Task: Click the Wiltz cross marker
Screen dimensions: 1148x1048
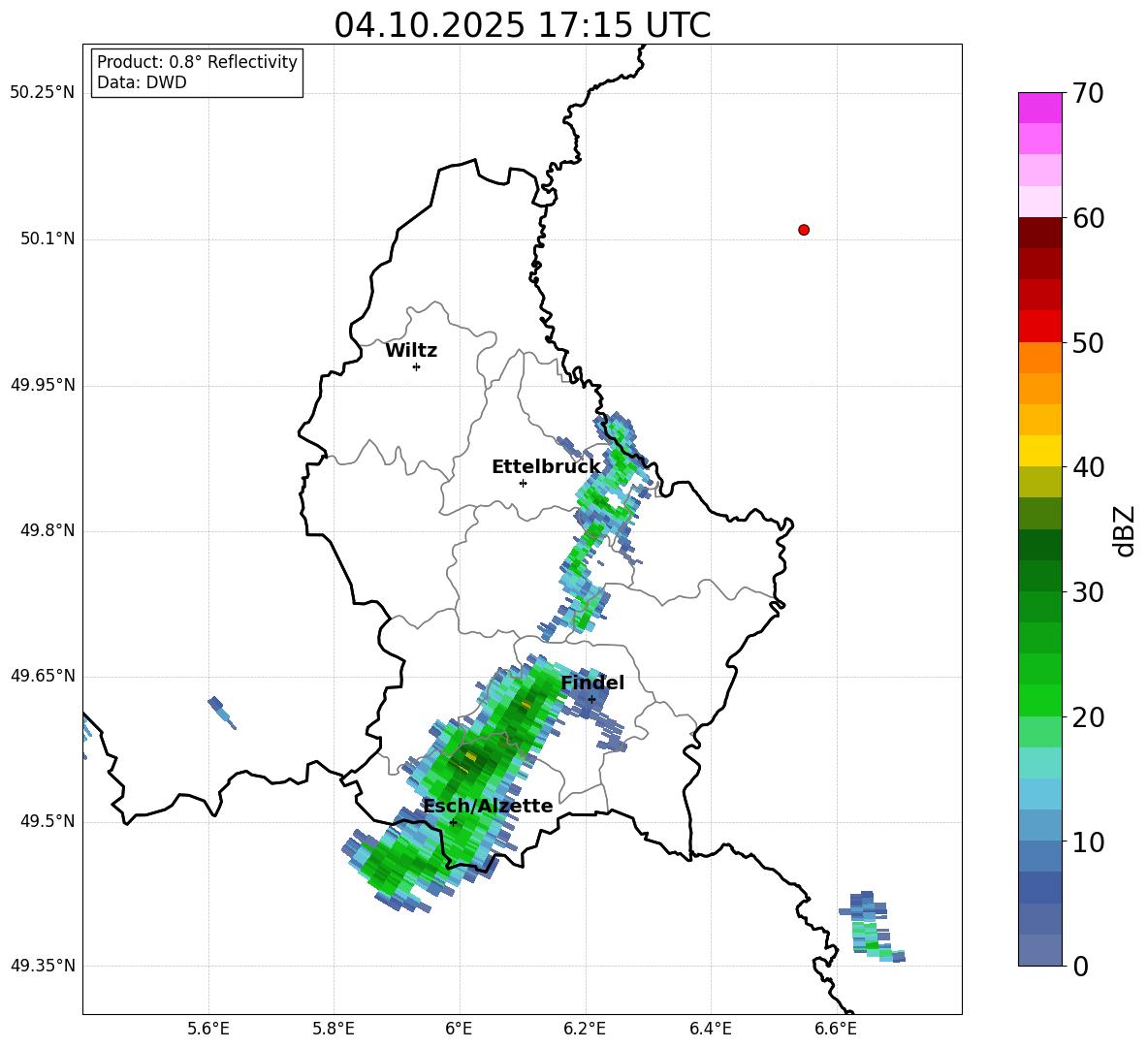Action: coord(416,366)
